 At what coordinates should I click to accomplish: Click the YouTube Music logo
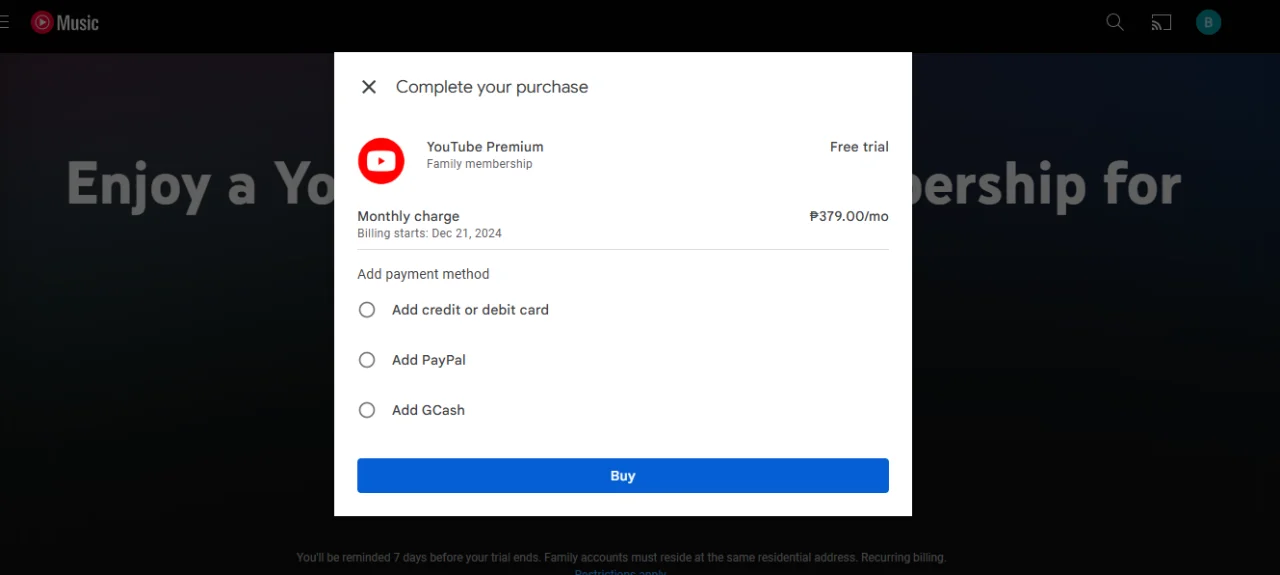click(64, 22)
